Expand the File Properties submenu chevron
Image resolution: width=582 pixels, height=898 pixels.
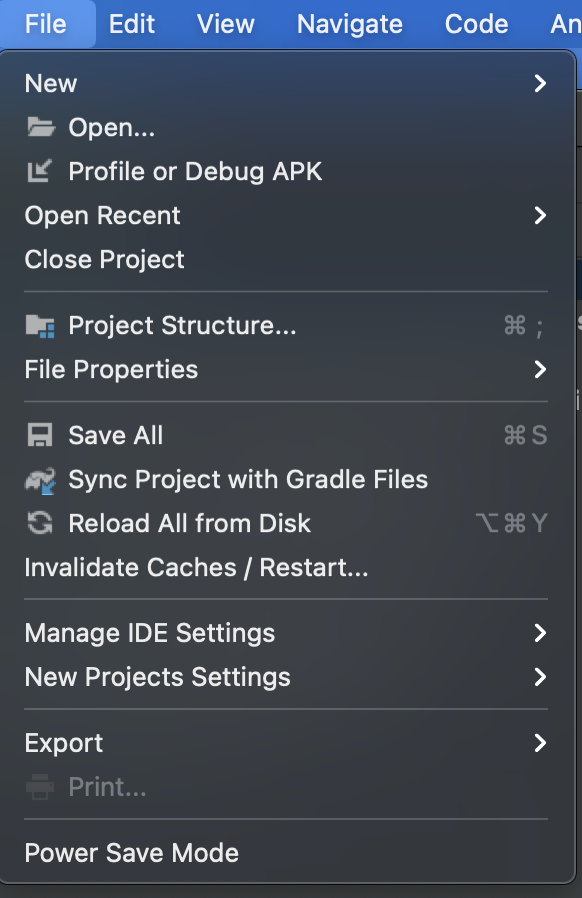540,369
